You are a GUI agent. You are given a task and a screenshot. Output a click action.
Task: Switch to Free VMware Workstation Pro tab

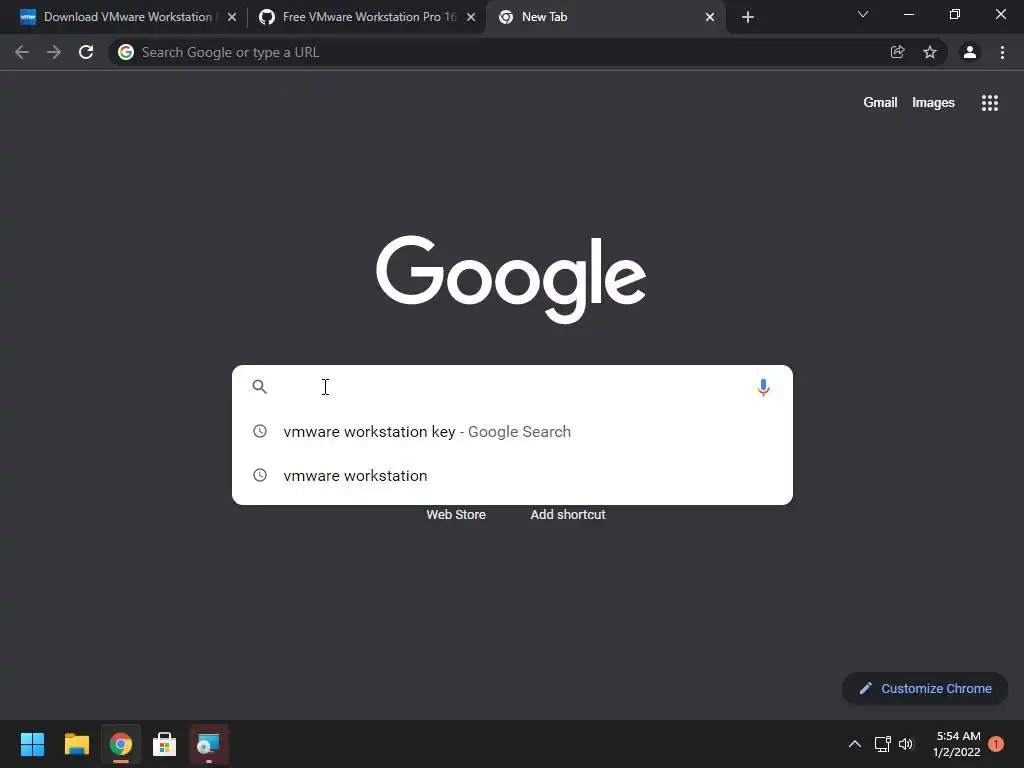pyautogui.click(x=368, y=17)
